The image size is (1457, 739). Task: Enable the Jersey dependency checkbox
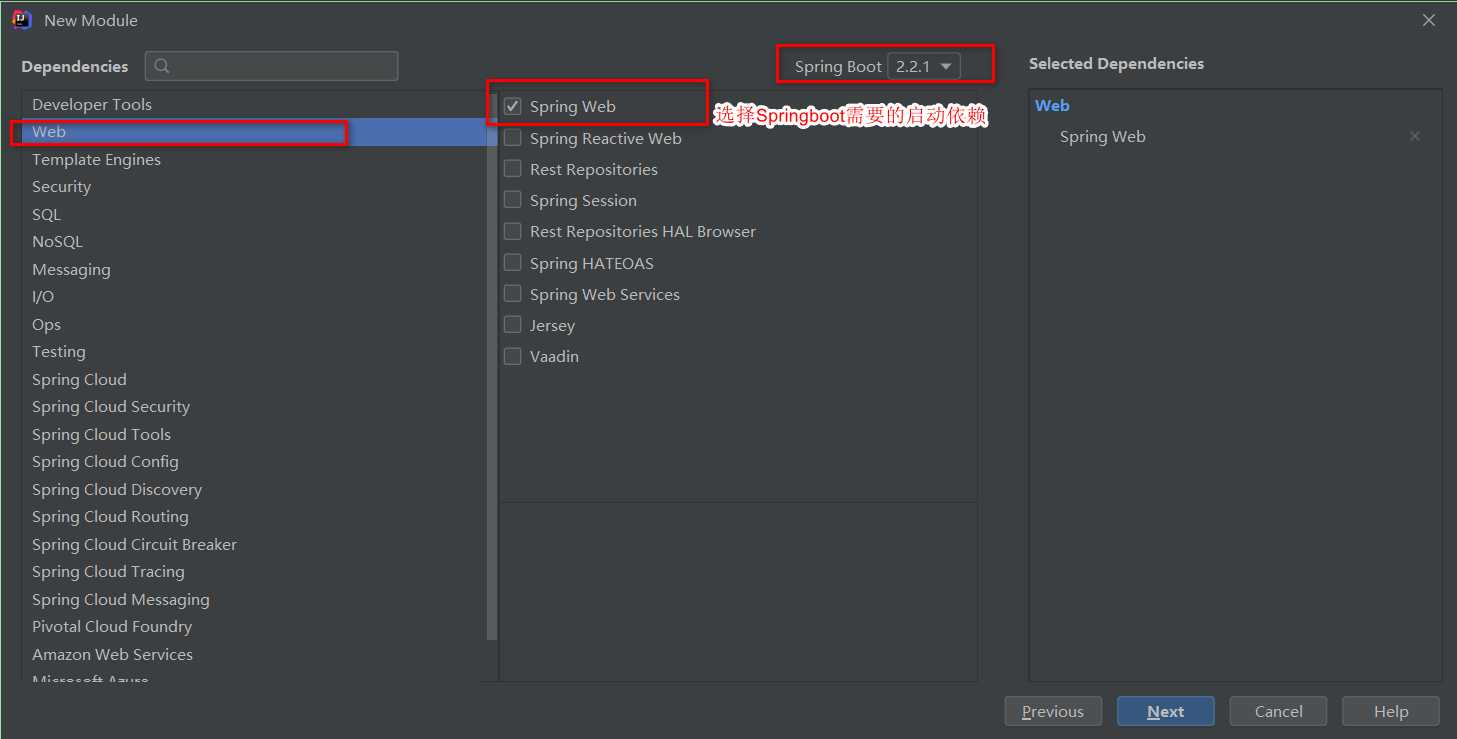[513, 325]
